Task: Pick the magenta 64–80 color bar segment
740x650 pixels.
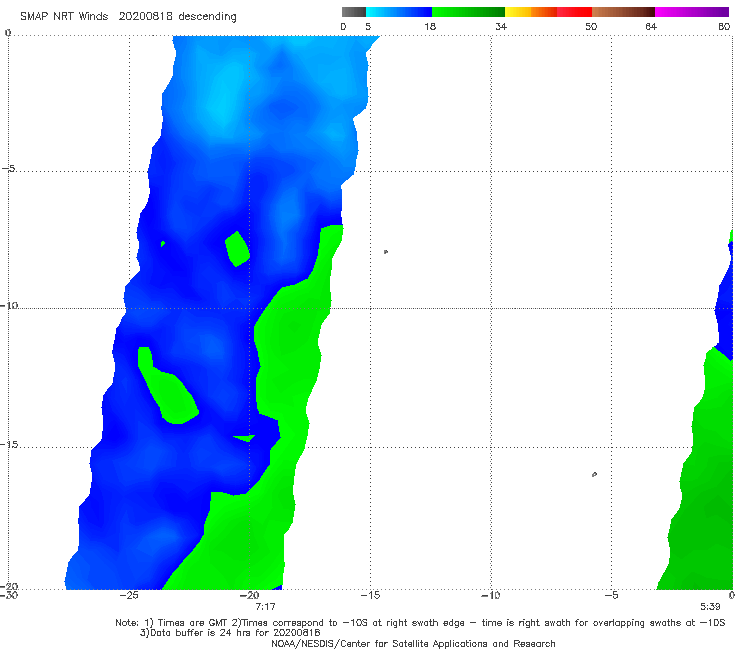Action: tap(692, 12)
